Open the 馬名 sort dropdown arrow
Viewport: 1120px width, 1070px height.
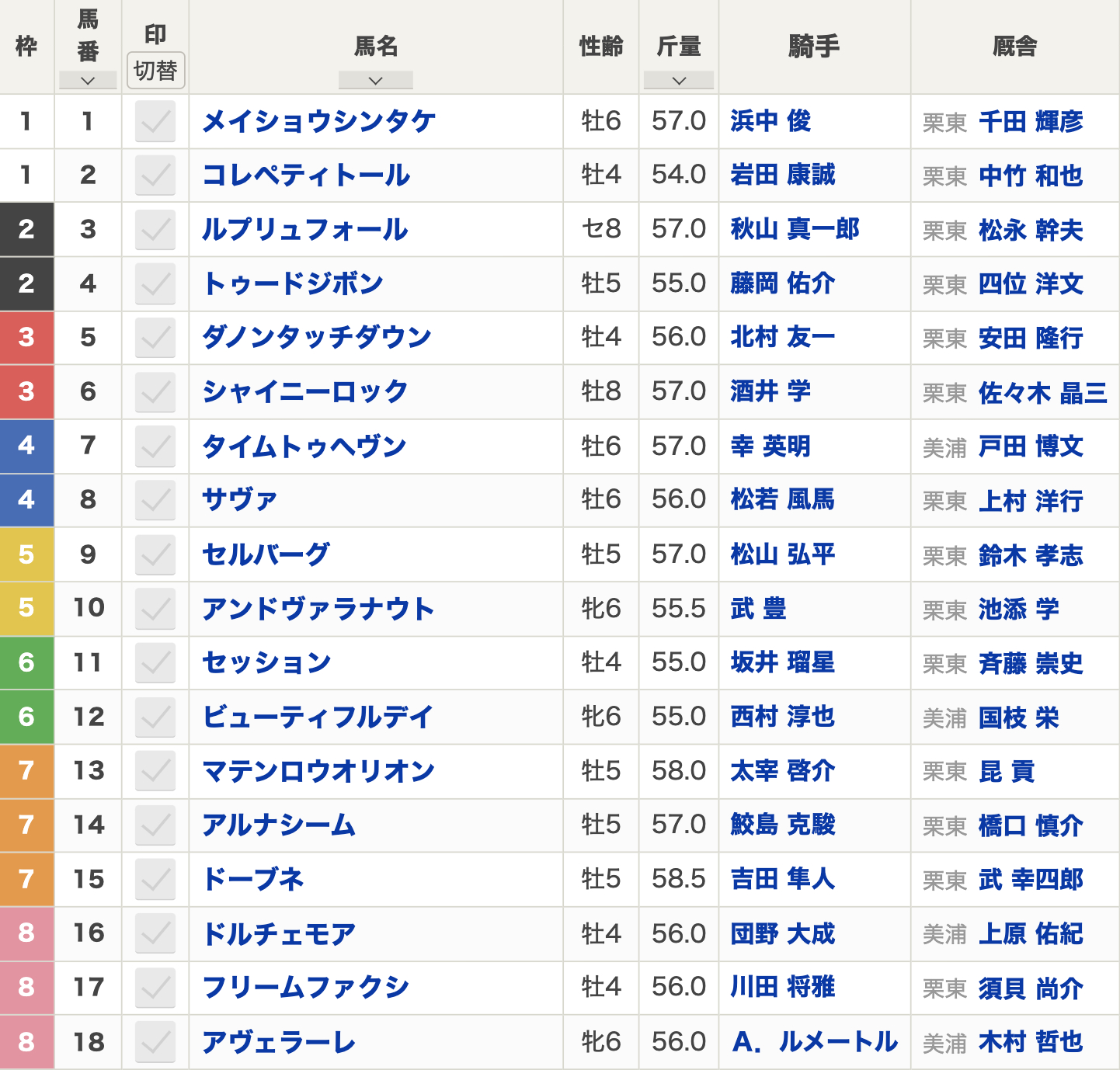pyautogui.click(x=376, y=81)
